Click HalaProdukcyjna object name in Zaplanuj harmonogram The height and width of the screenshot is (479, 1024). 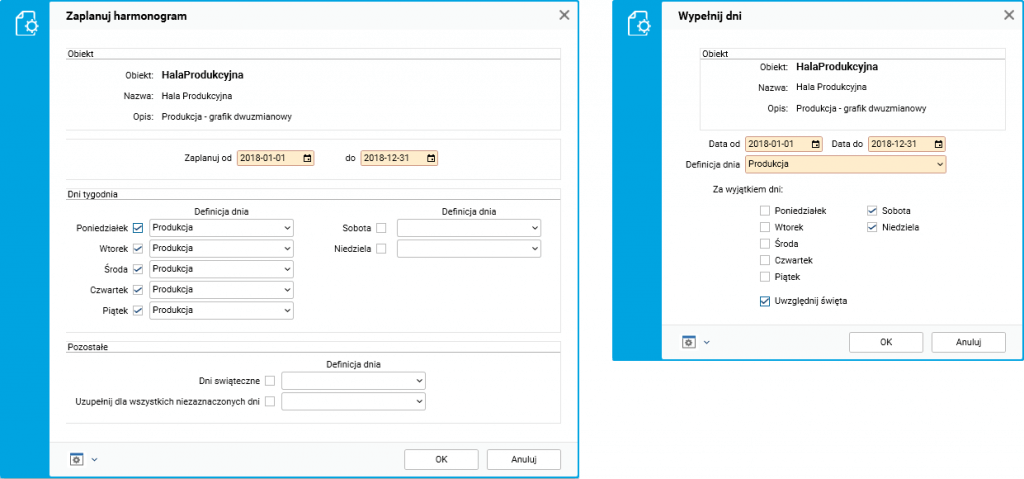pos(202,75)
